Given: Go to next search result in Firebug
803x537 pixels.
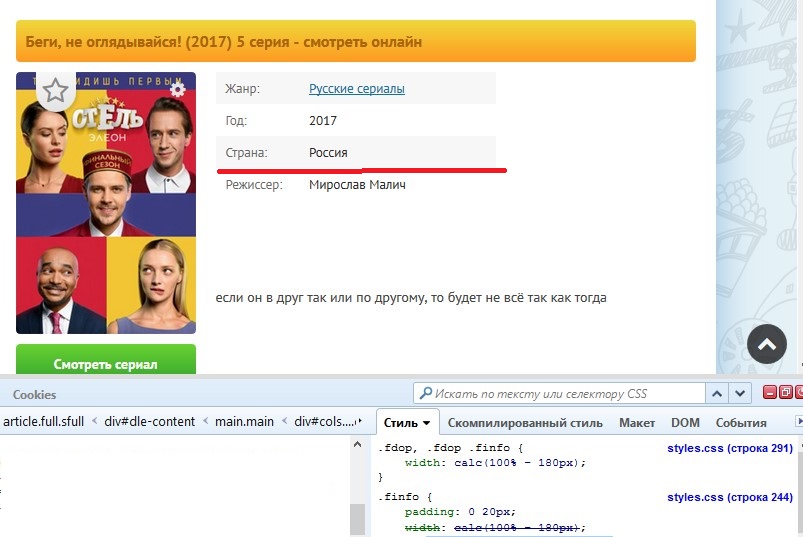Looking at the screenshot, I should coord(739,394).
